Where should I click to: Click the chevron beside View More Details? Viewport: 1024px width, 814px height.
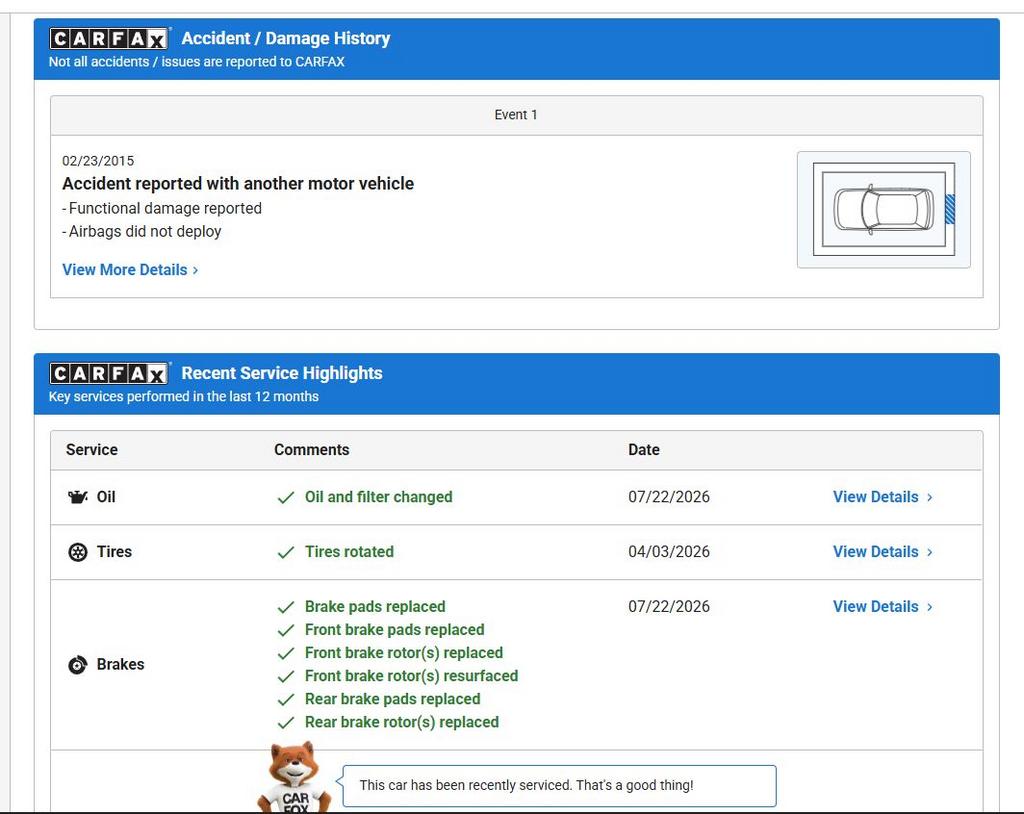(195, 270)
